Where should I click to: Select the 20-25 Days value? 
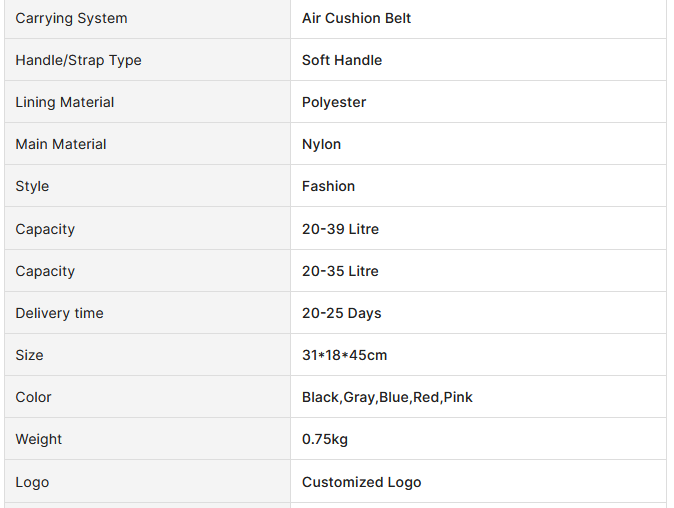(x=342, y=313)
